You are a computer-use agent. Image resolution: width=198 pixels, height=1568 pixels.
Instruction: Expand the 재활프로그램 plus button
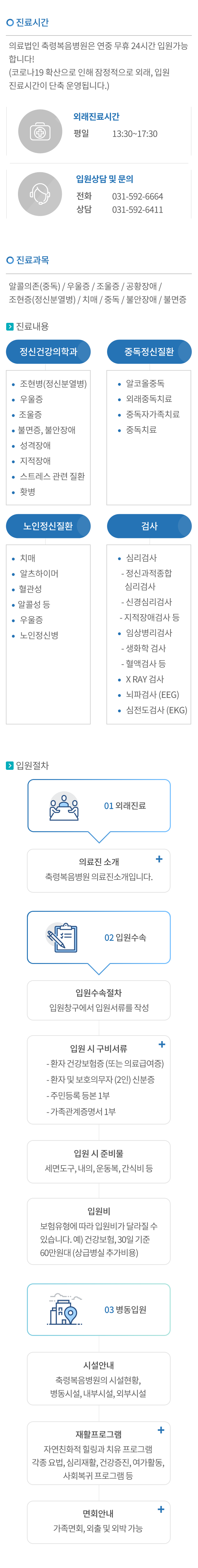[161, 1430]
